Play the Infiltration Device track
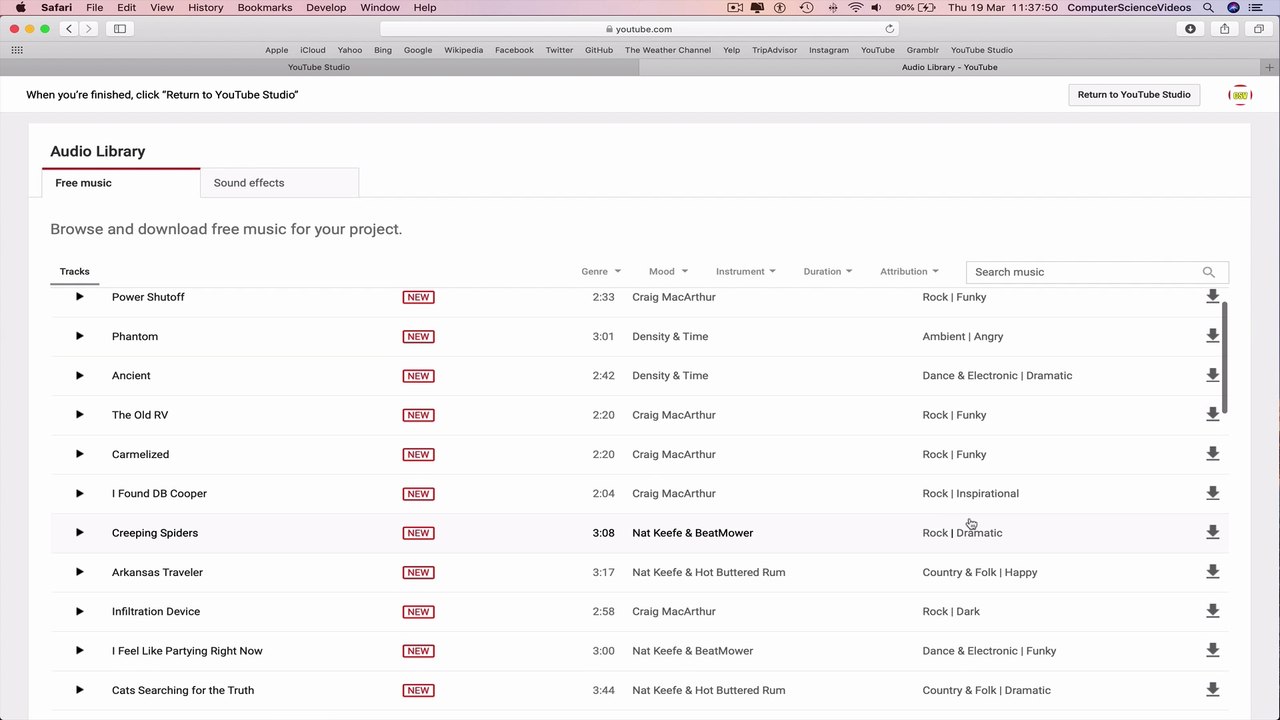 (x=79, y=611)
